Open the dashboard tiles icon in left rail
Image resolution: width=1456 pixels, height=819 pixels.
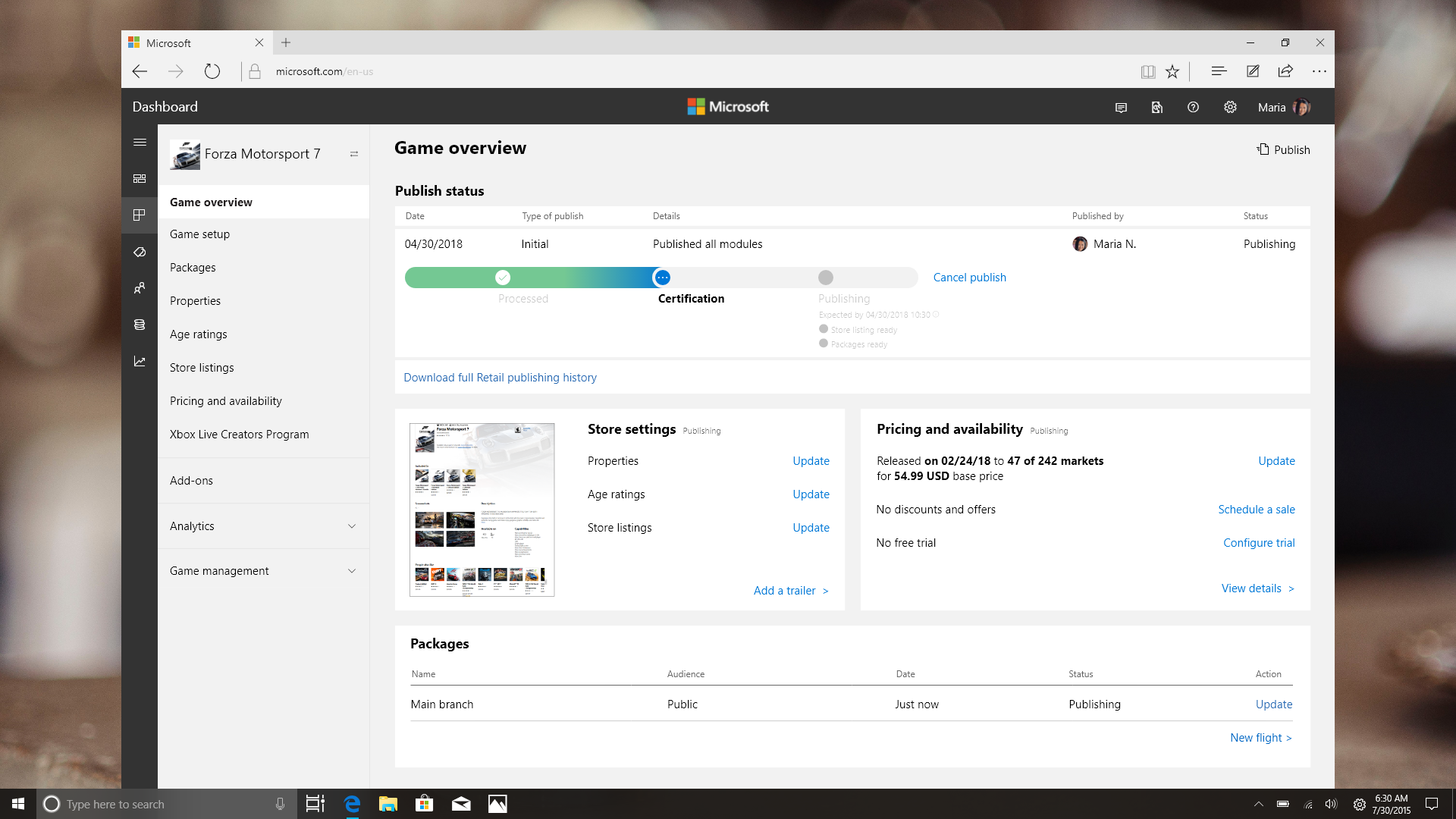click(x=140, y=179)
